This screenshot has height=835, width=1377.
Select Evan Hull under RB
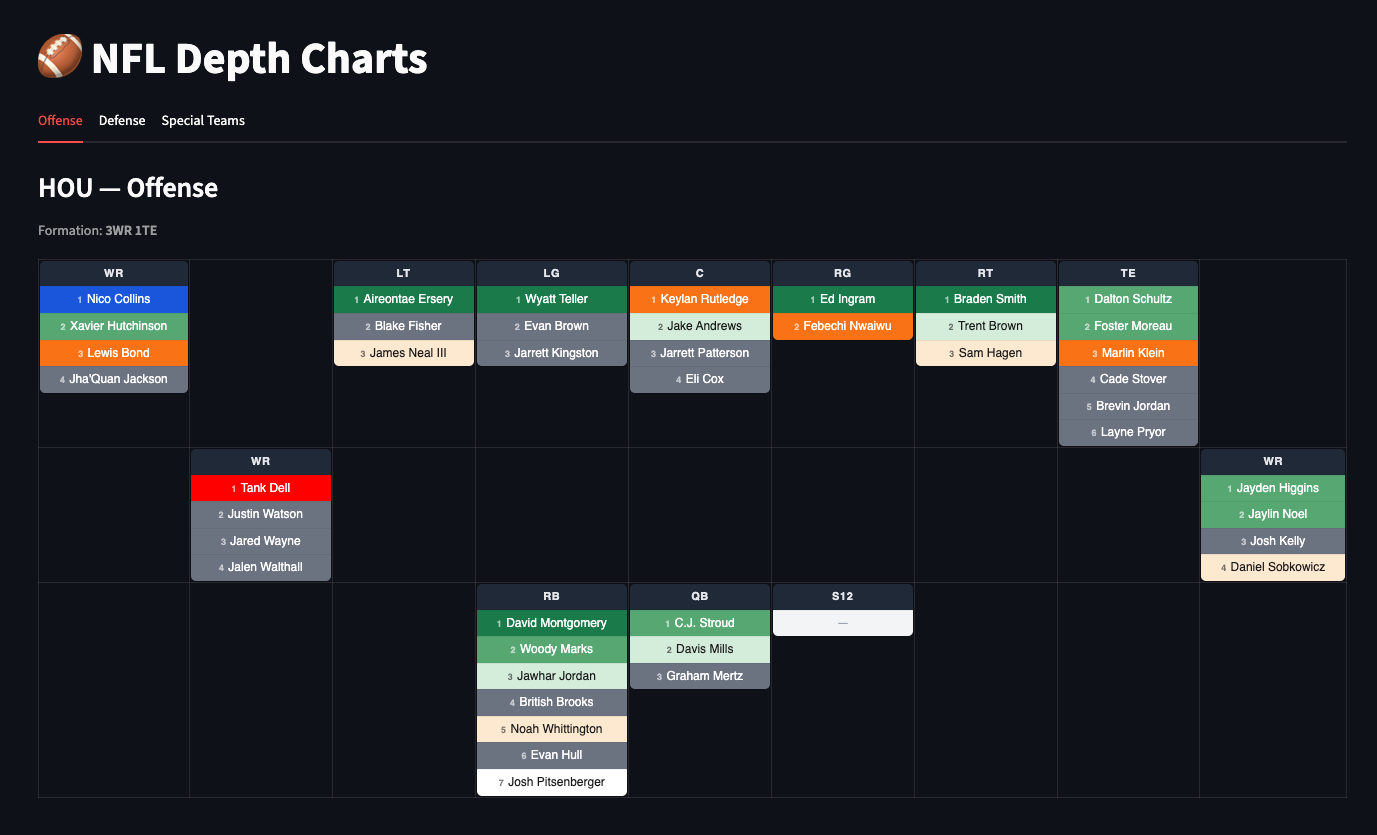[x=552, y=755]
